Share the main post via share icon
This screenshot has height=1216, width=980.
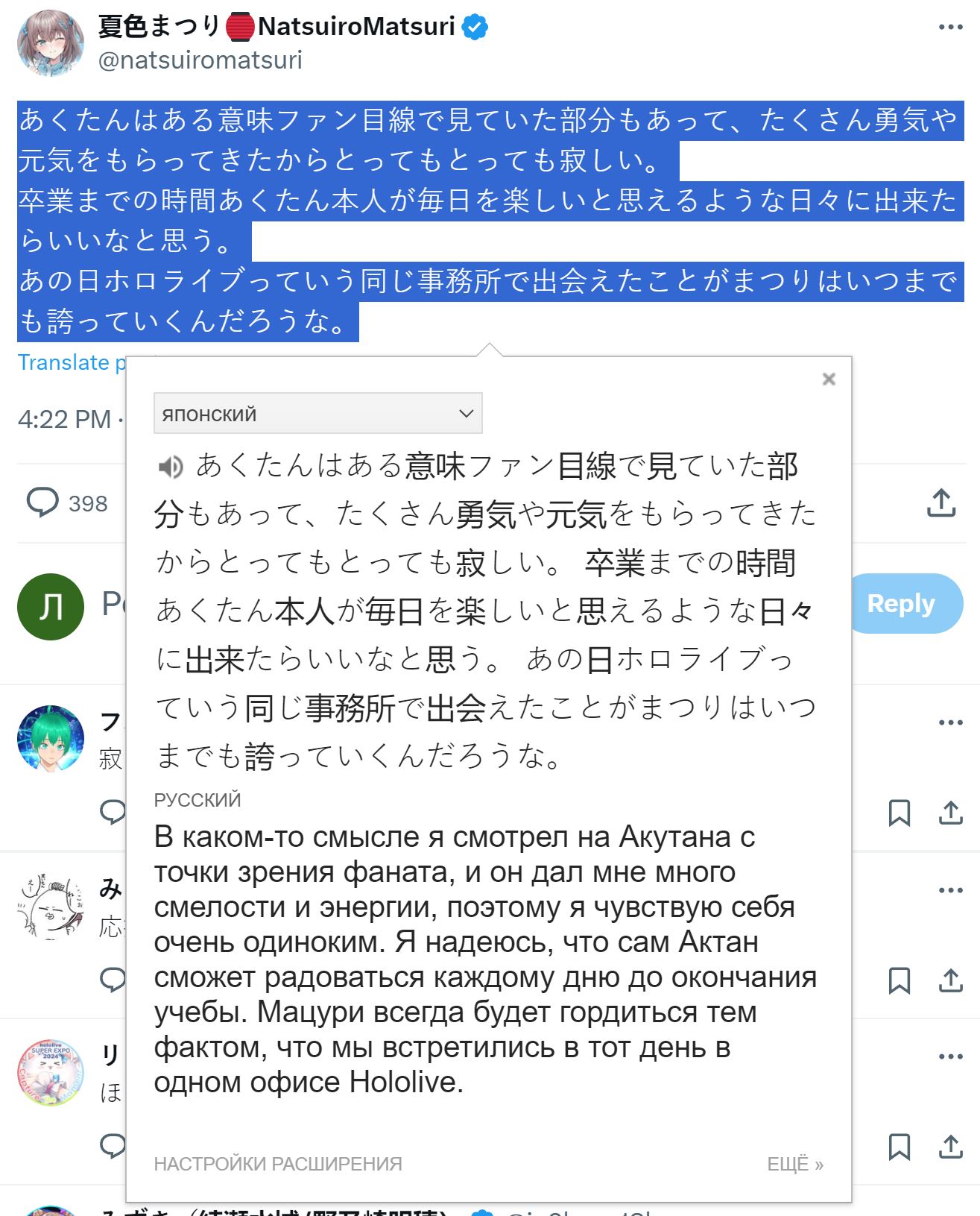click(941, 503)
